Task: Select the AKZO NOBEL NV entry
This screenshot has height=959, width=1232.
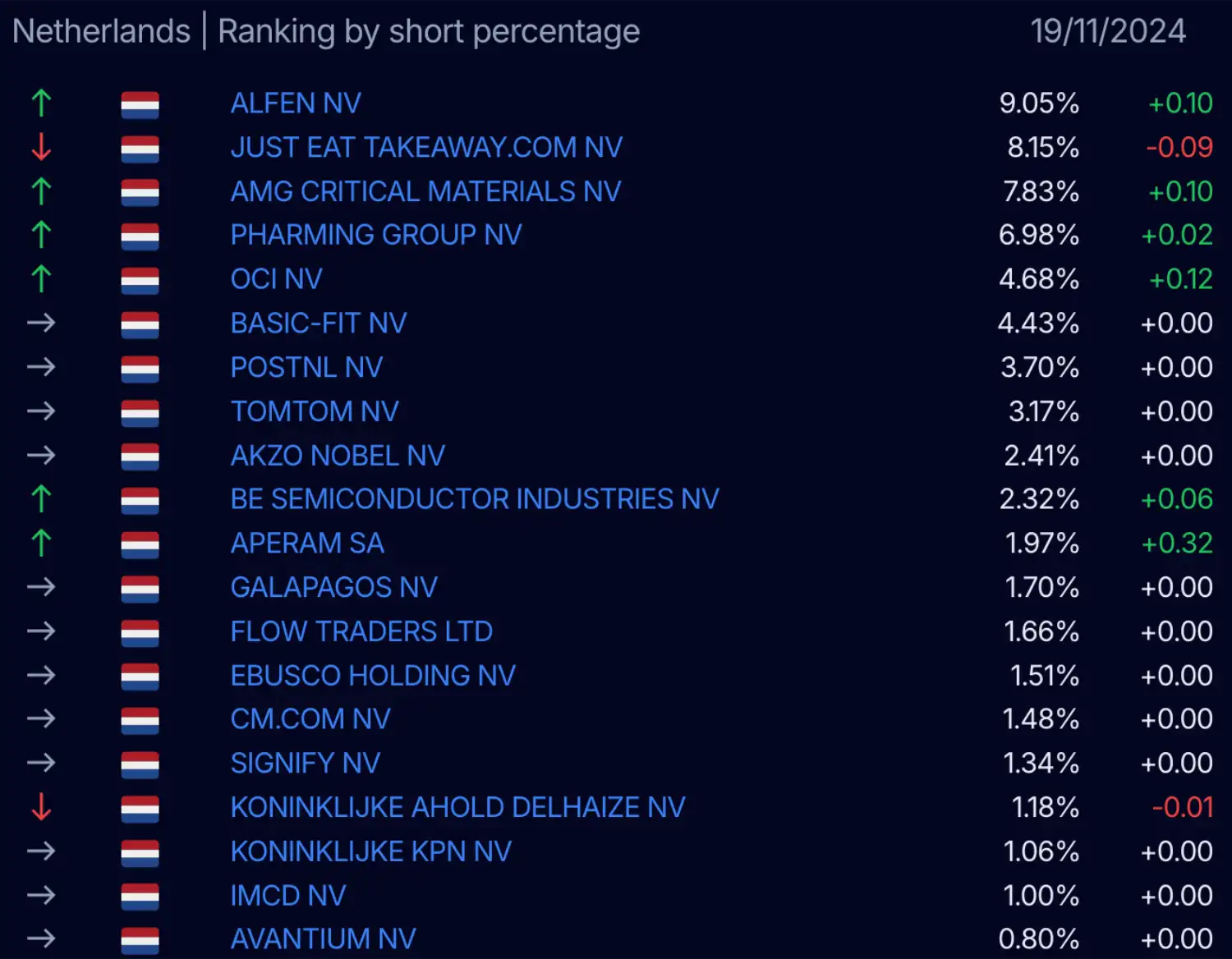Action: [338, 456]
